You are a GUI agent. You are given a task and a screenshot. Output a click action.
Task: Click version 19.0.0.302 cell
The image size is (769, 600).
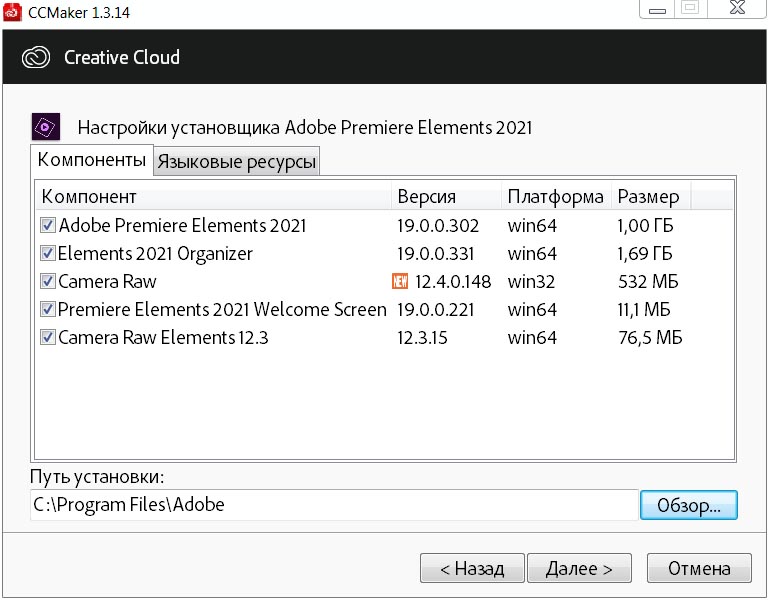click(x=438, y=226)
